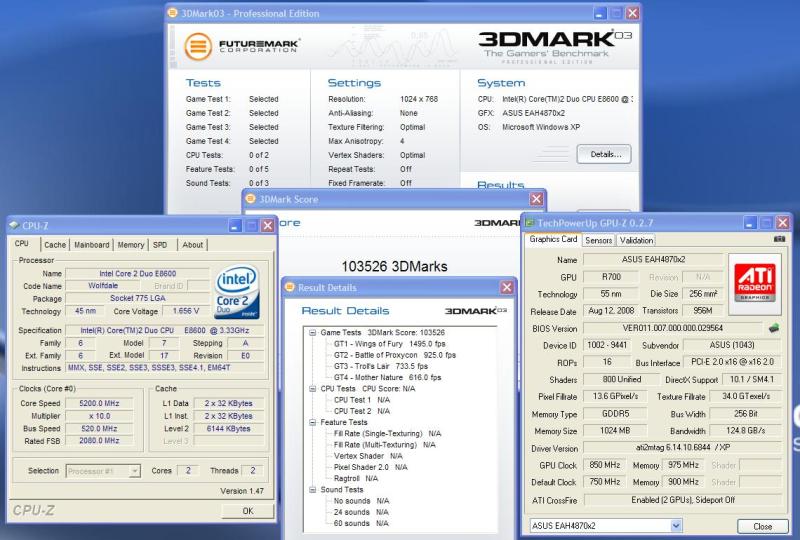Open the Validation tab in GPU-Z
The image size is (800, 540).
(x=636, y=240)
